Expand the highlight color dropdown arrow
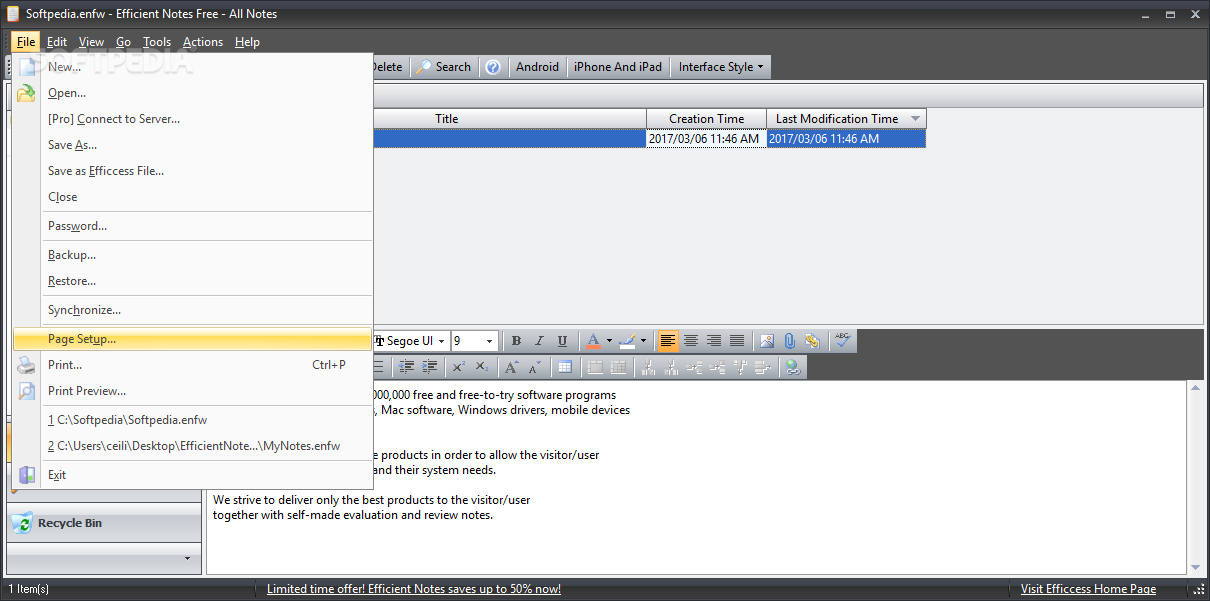Screen dimensions: 1210x601 [643, 341]
